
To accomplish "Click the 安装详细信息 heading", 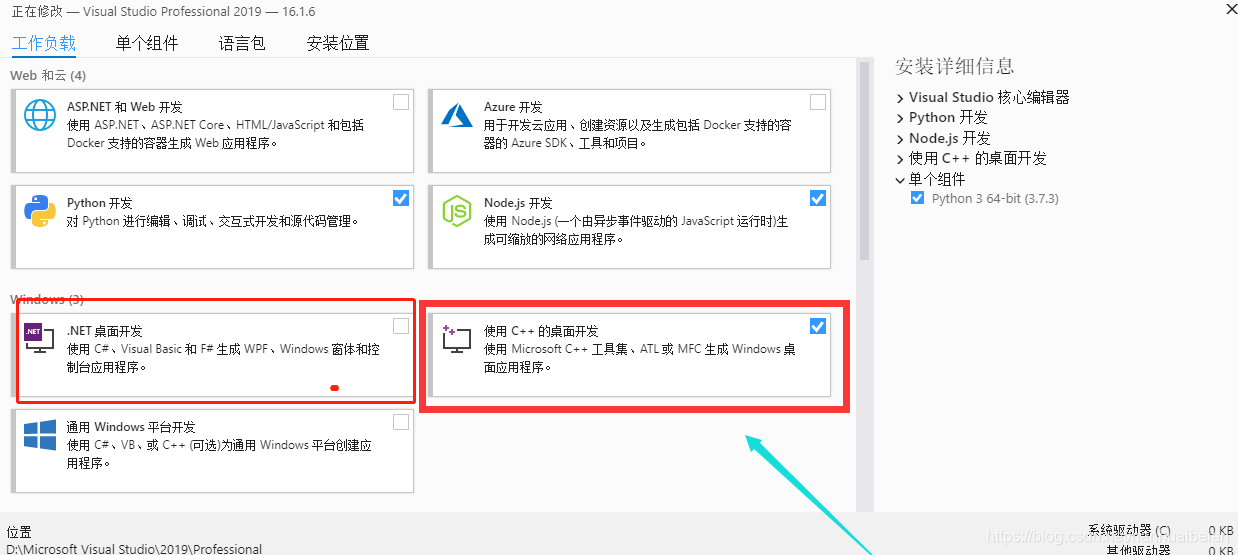I will pos(955,67).
